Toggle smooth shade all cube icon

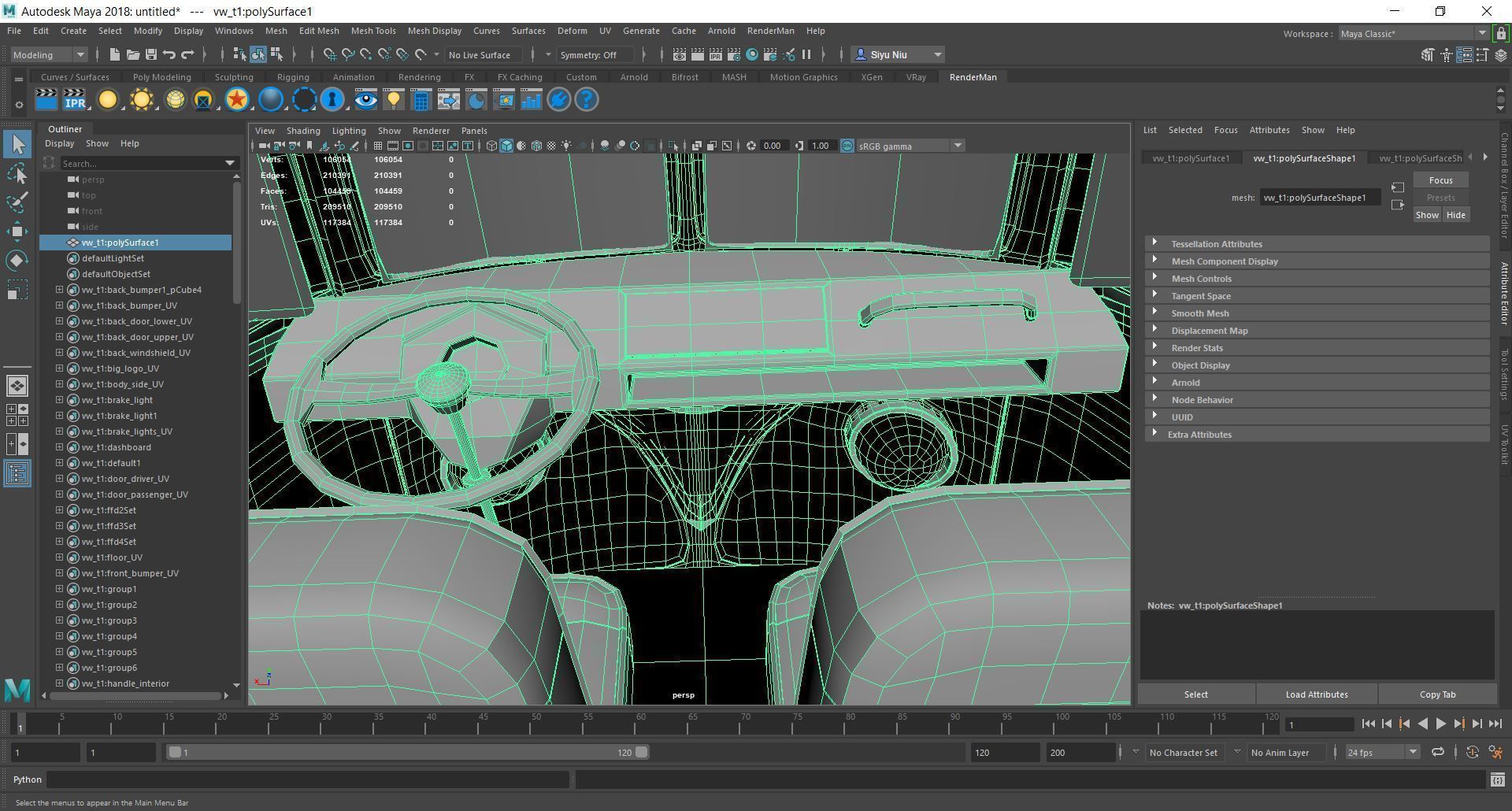pyautogui.click(x=506, y=146)
